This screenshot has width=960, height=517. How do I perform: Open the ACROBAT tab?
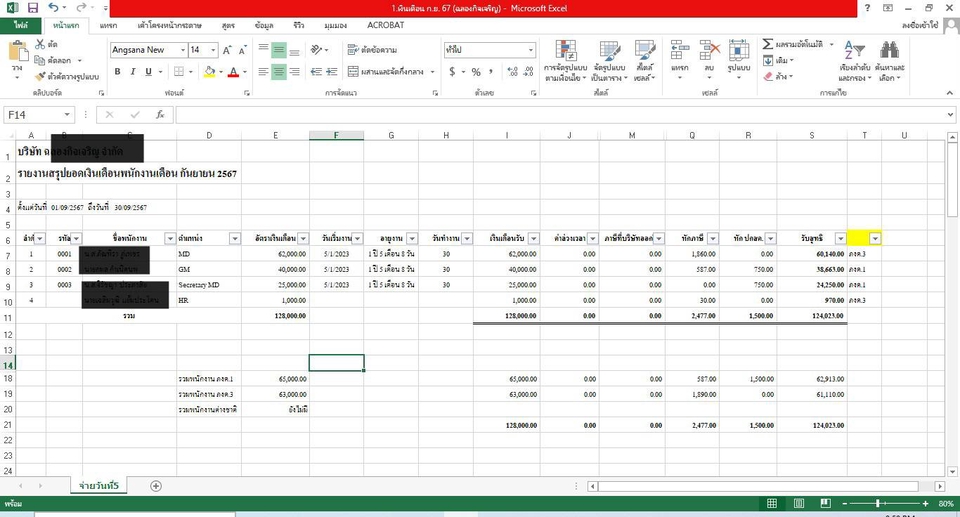point(385,25)
